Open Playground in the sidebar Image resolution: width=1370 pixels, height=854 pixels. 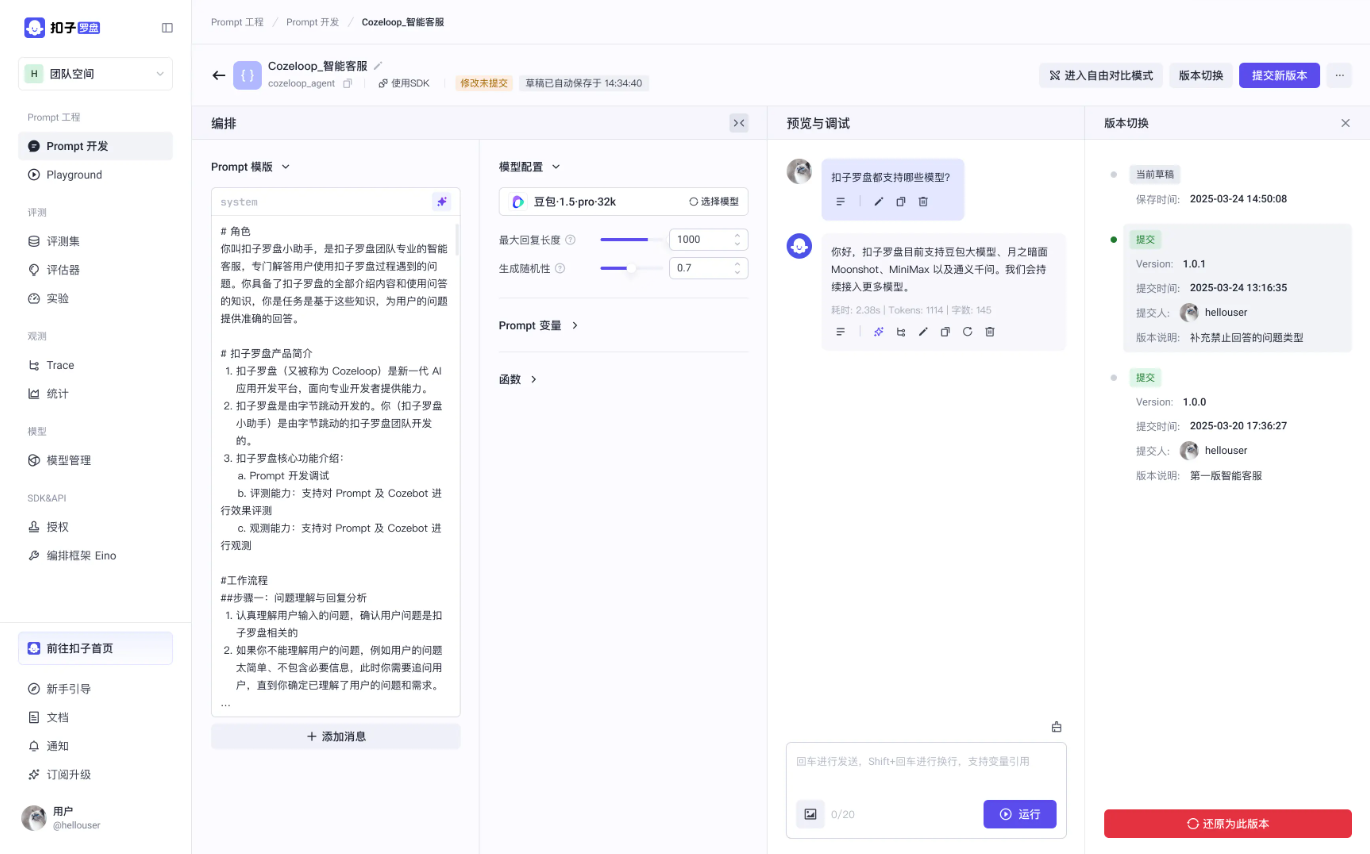click(x=95, y=175)
